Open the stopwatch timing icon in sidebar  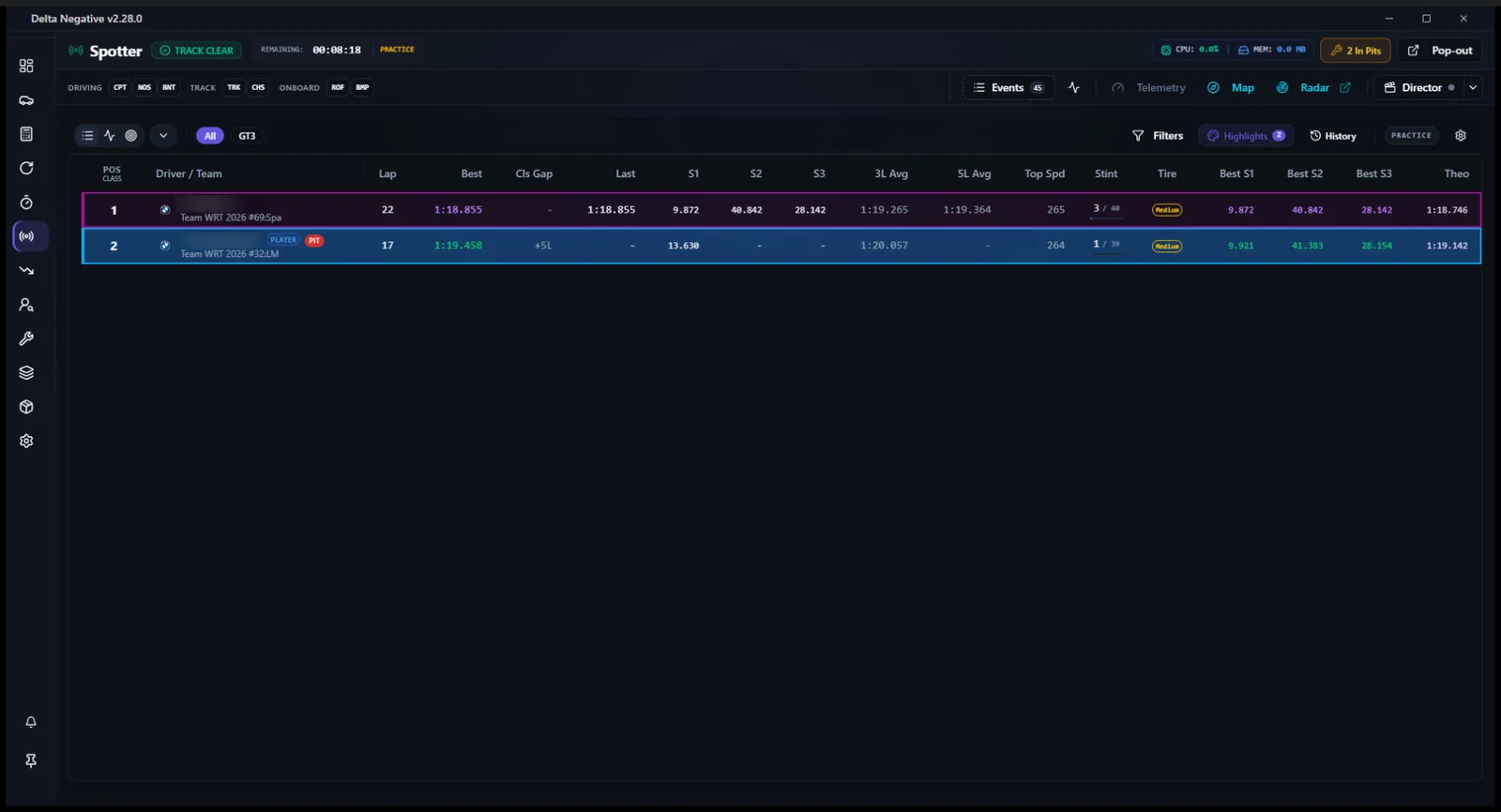click(x=26, y=203)
